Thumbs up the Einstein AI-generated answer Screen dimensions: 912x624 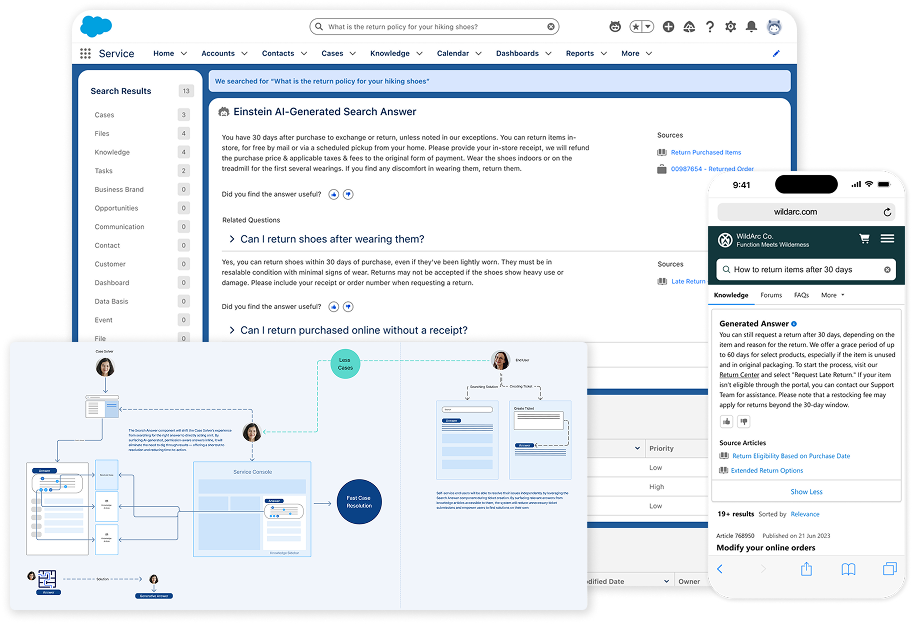[333, 194]
